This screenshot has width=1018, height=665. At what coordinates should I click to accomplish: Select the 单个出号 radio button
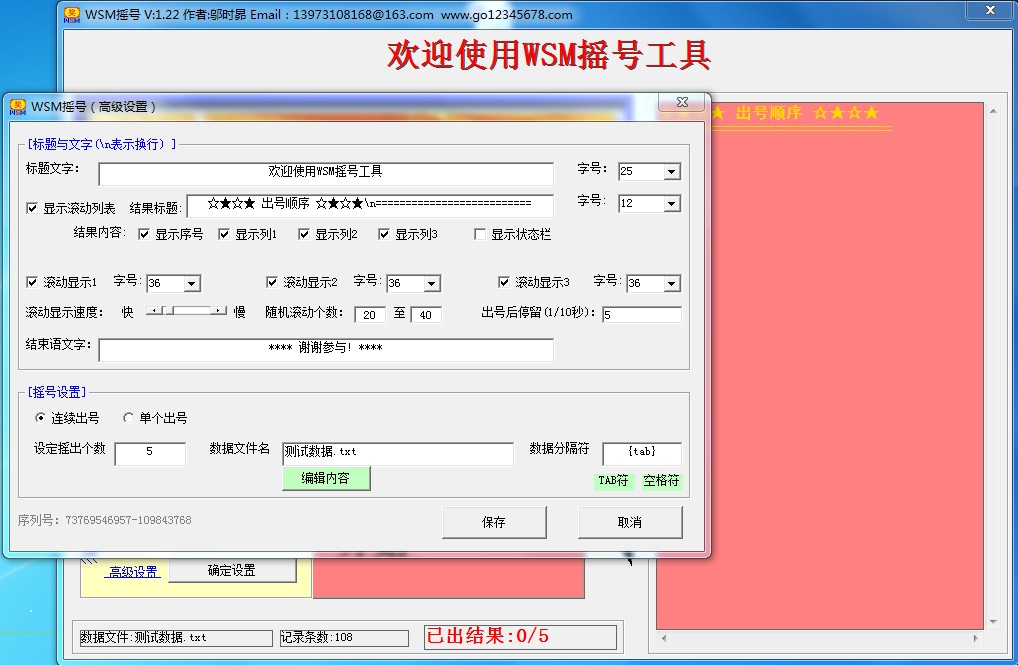coord(128,418)
